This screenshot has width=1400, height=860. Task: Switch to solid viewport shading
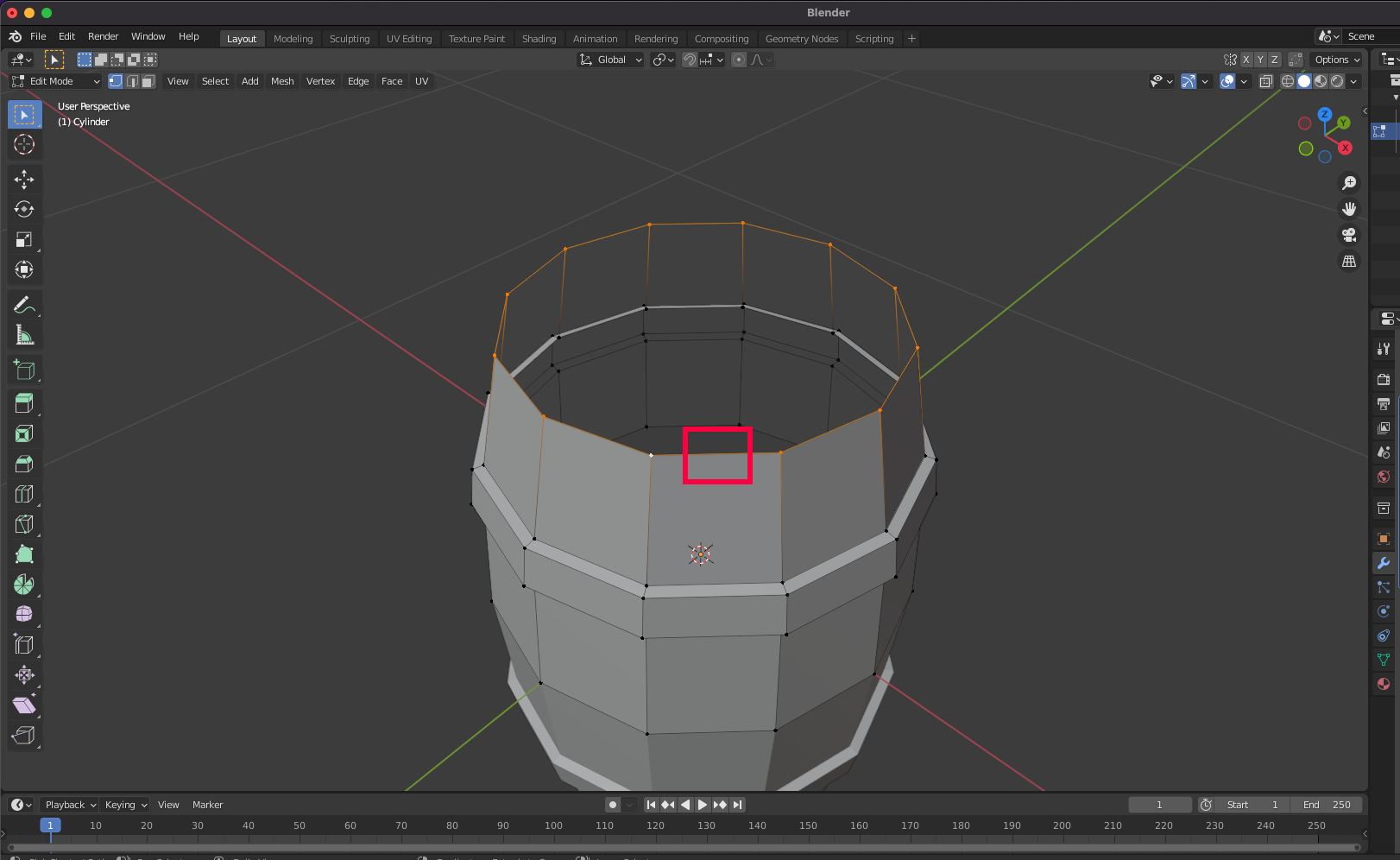coord(1304,81)
